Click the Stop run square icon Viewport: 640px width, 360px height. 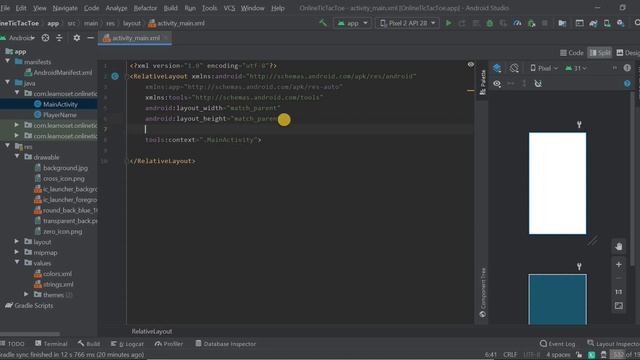click(x=544, y=23)
